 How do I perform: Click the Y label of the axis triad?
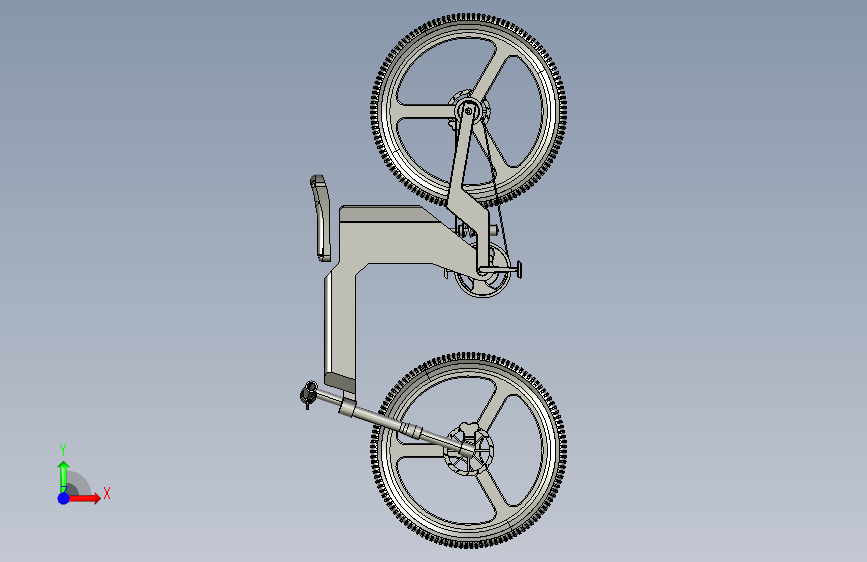[63, 450]
